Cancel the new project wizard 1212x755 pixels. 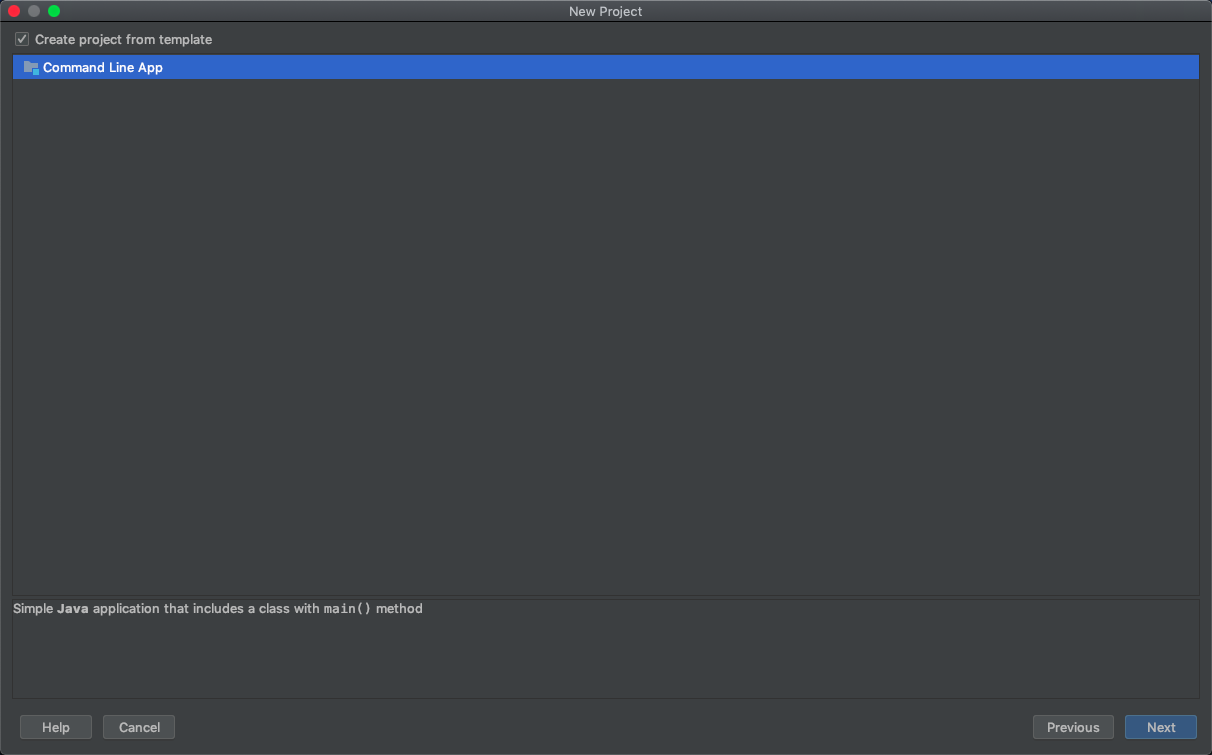pyautogui.click(x=138, y=727)
